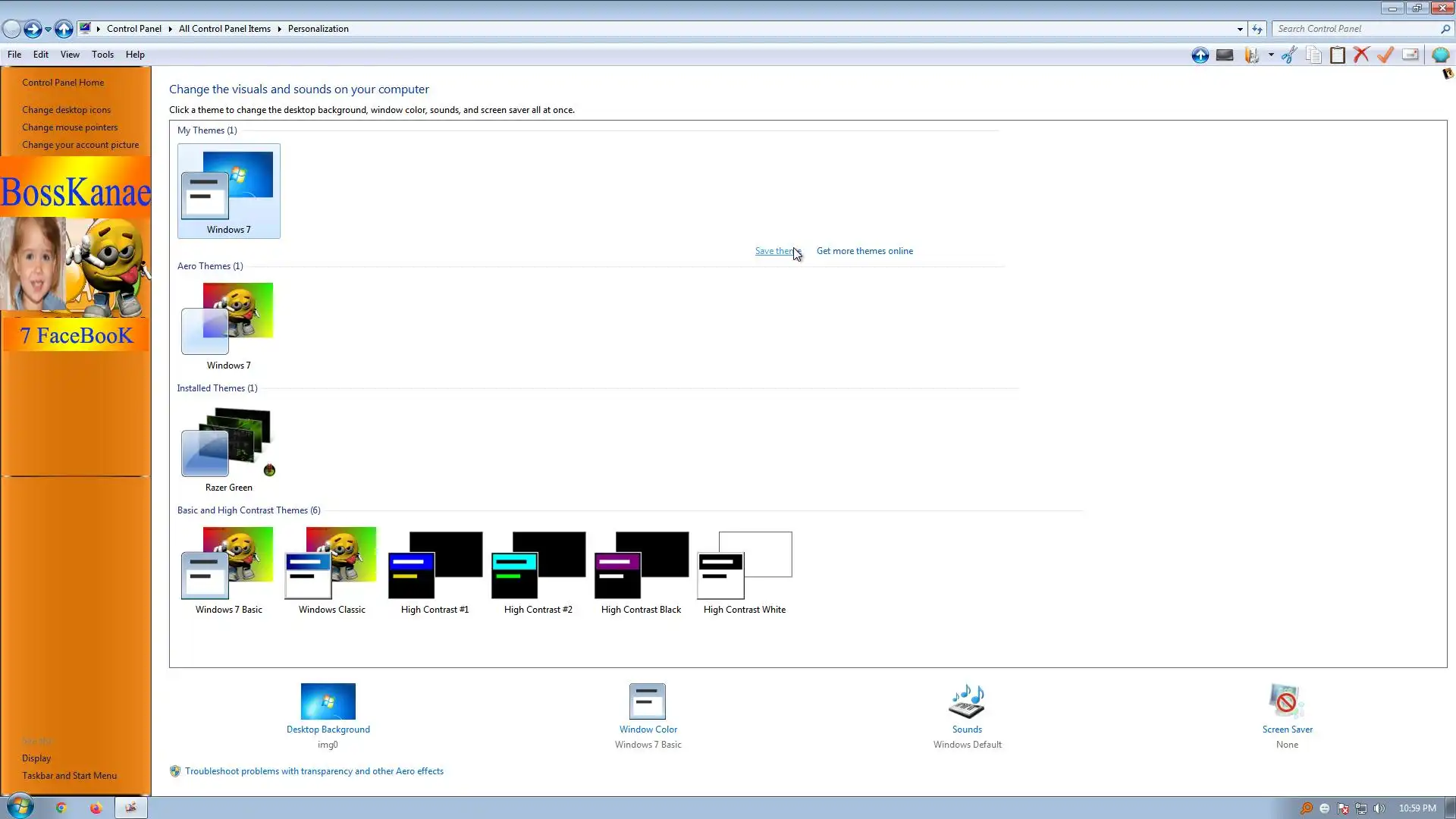Open the Tools menu
Screen dimensions: 1456x819
[102, 55]
